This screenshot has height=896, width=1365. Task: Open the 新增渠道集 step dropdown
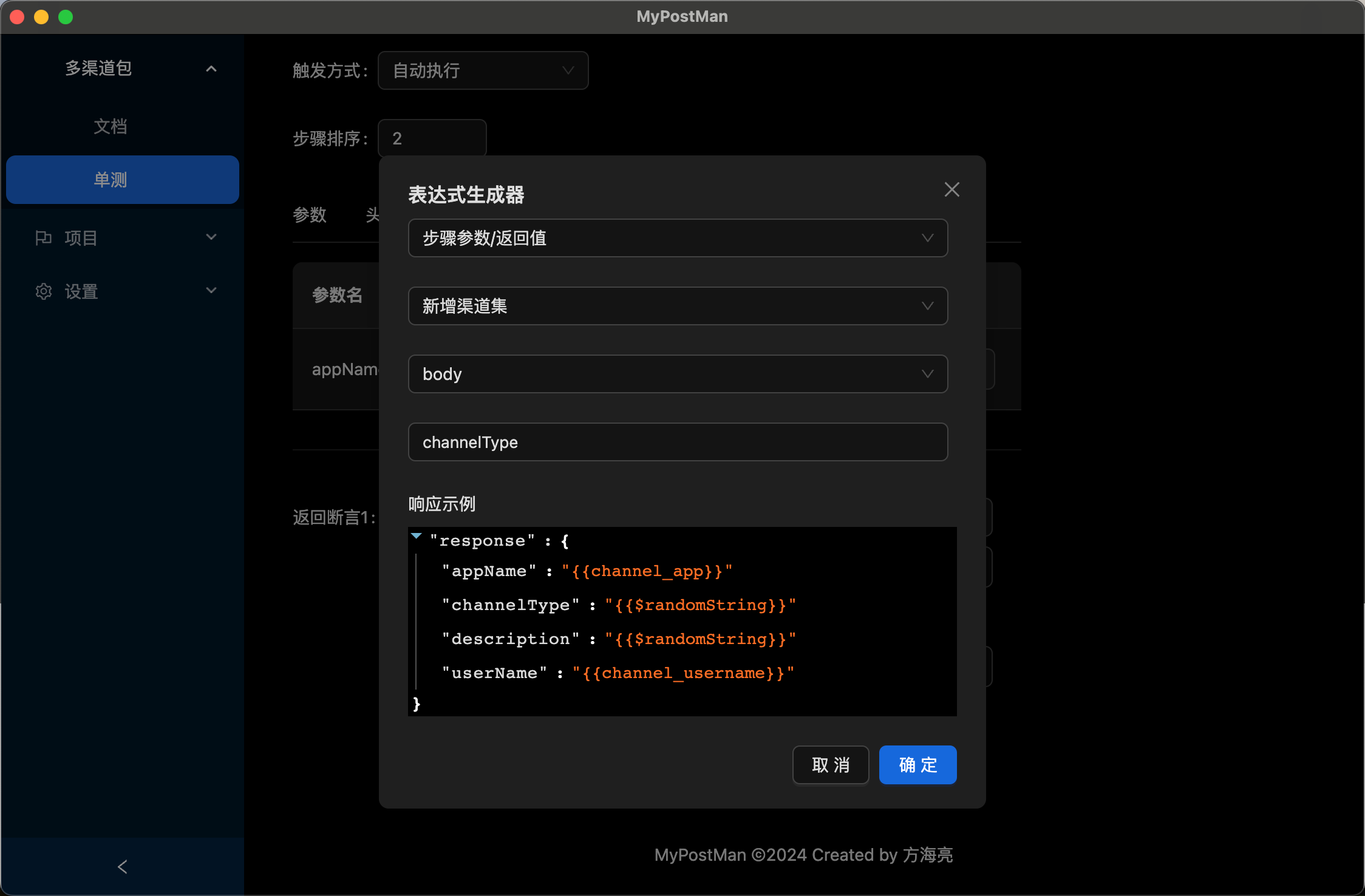(x=677, y=306)
